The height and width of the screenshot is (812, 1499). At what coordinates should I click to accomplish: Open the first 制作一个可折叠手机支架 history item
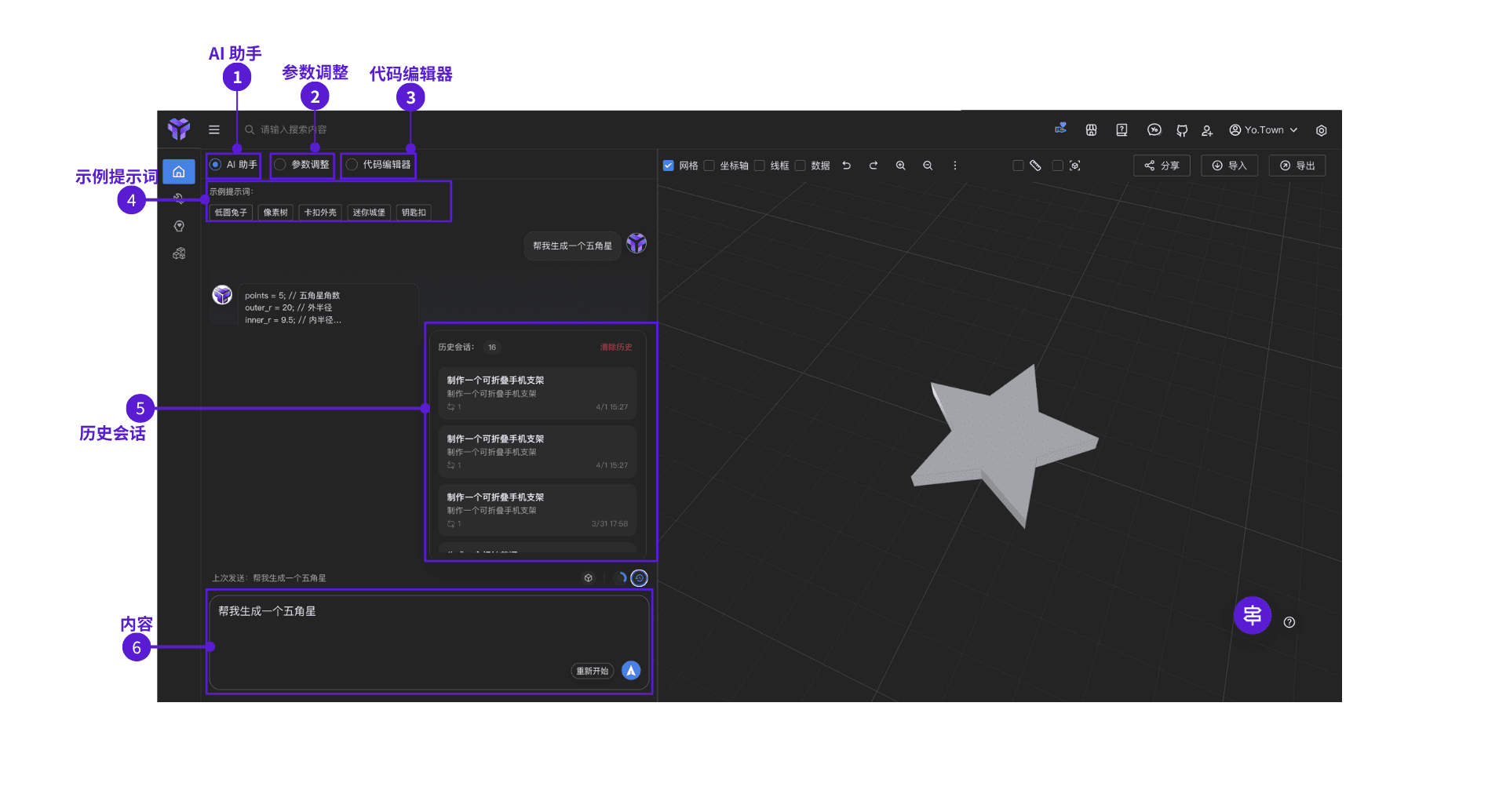(x=538, y=393)
